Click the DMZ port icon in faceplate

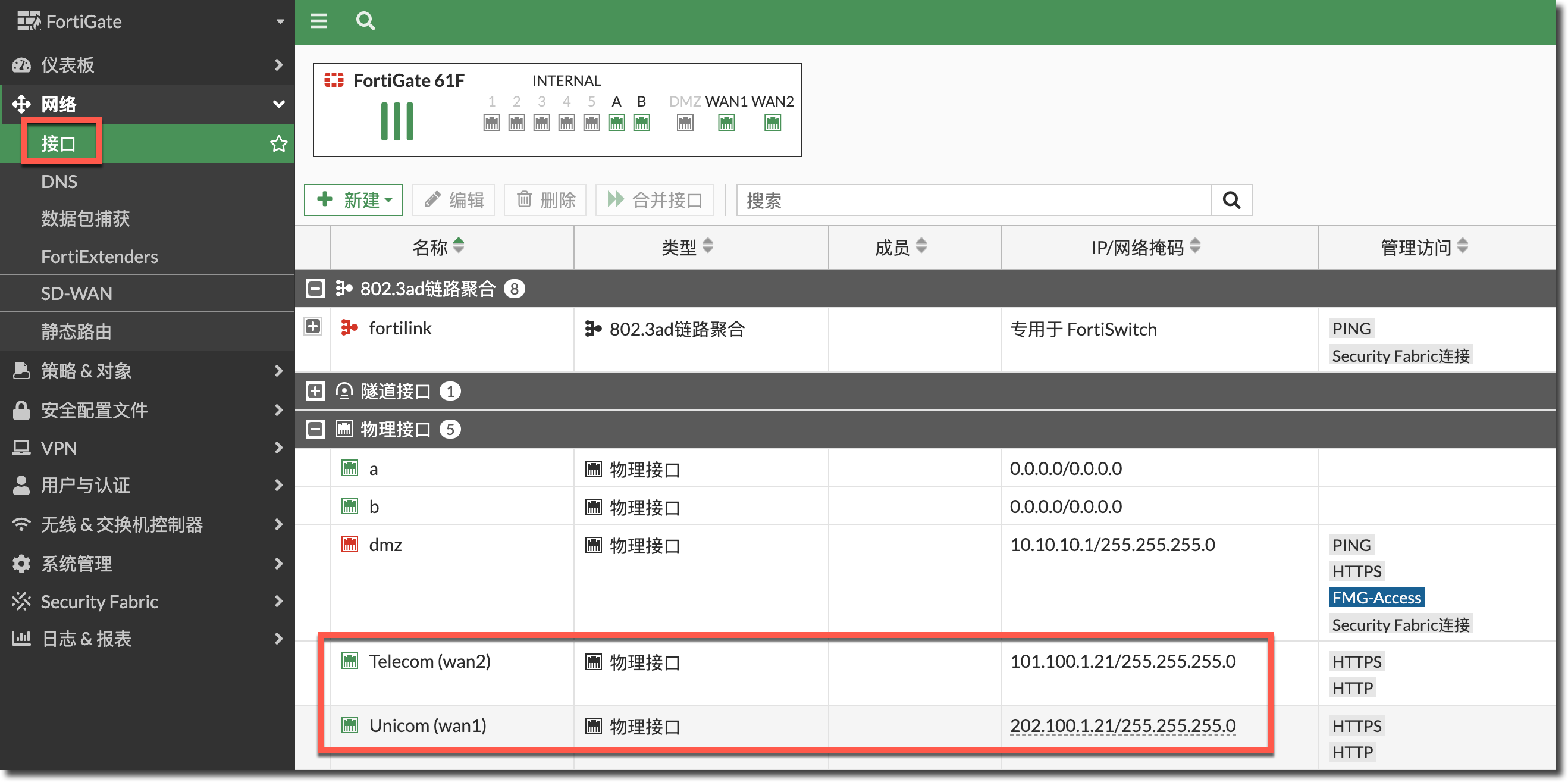click(685, 123)
